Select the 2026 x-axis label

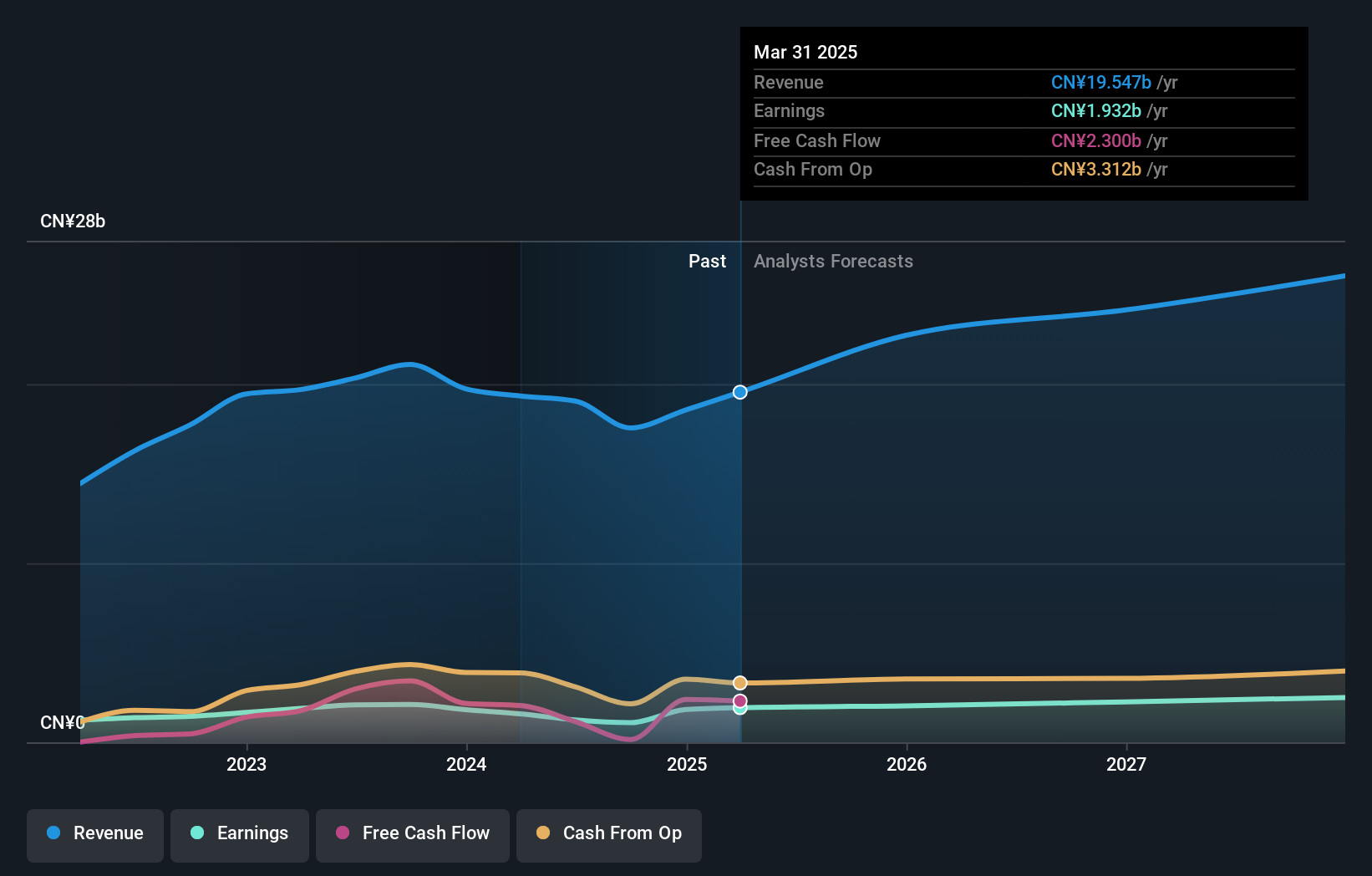click(x=907, y=764)
